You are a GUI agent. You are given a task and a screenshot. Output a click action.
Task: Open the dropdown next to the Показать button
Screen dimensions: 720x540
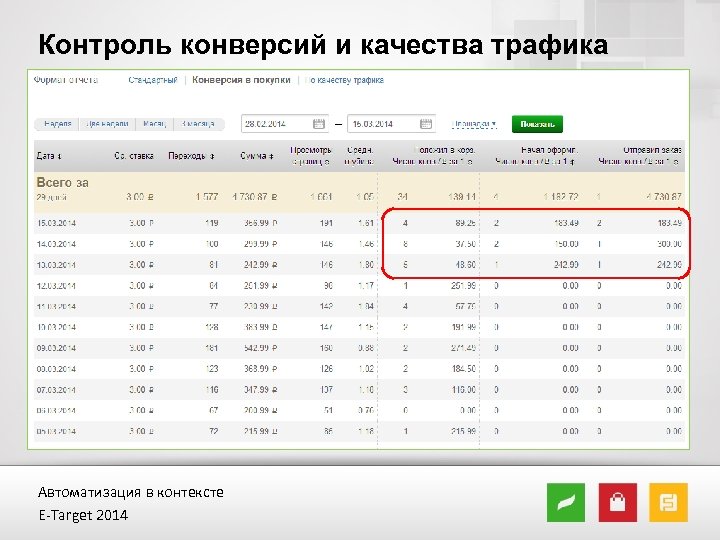pyautogui.click(x=474, y=124)
